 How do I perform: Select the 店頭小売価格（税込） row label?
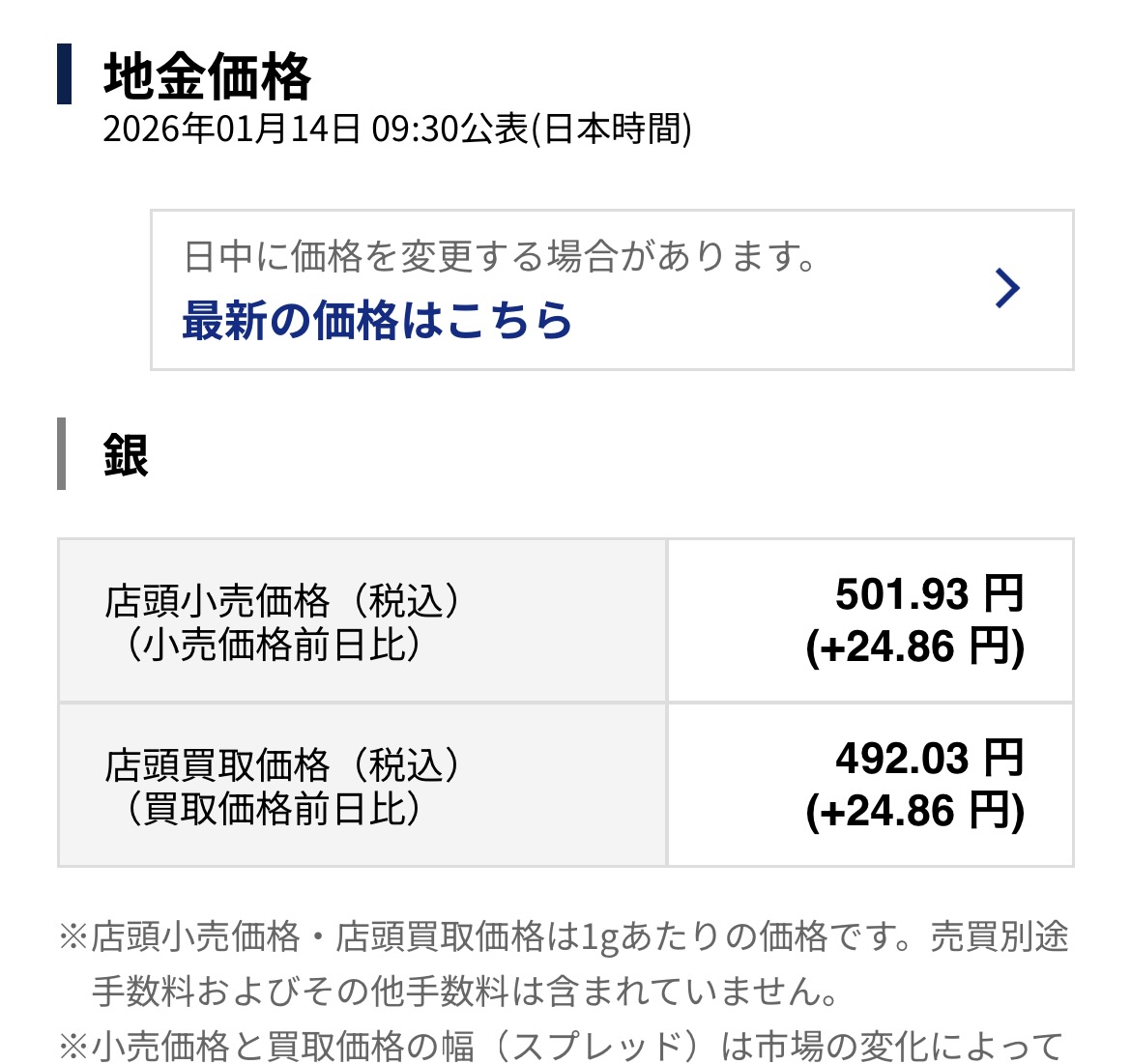[282, 600]
